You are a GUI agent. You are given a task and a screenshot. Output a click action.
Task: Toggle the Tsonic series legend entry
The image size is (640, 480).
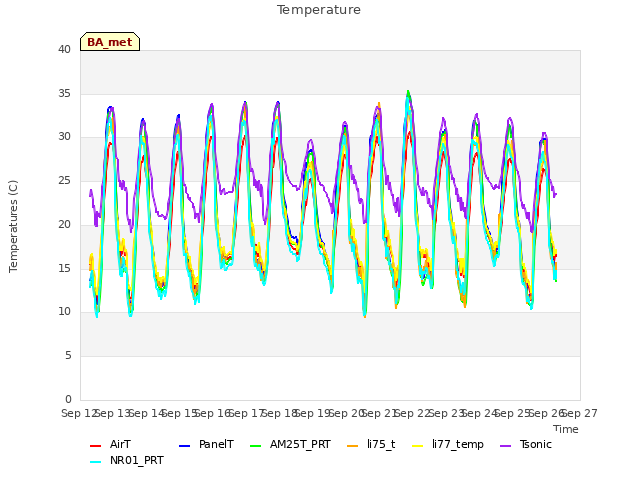(x=526, y=444)
